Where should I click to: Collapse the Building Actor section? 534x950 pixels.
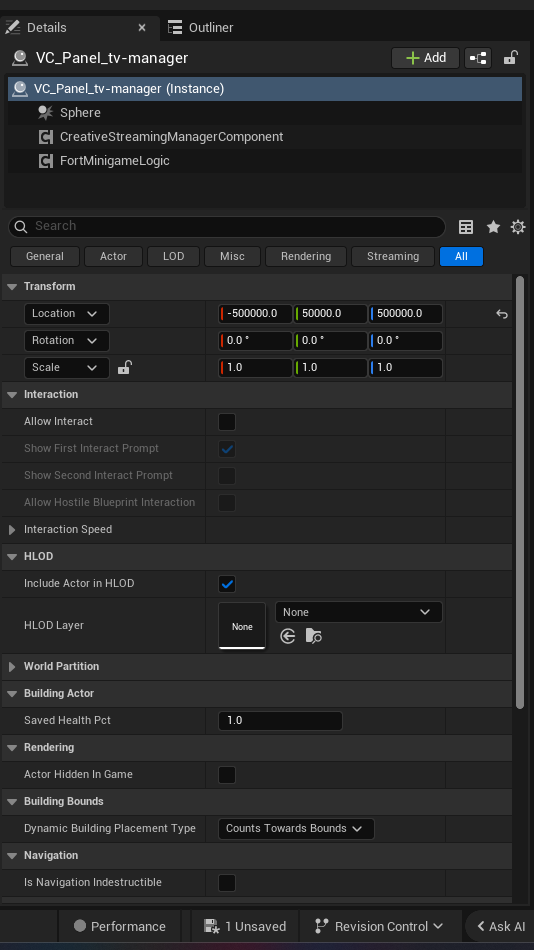12,693
